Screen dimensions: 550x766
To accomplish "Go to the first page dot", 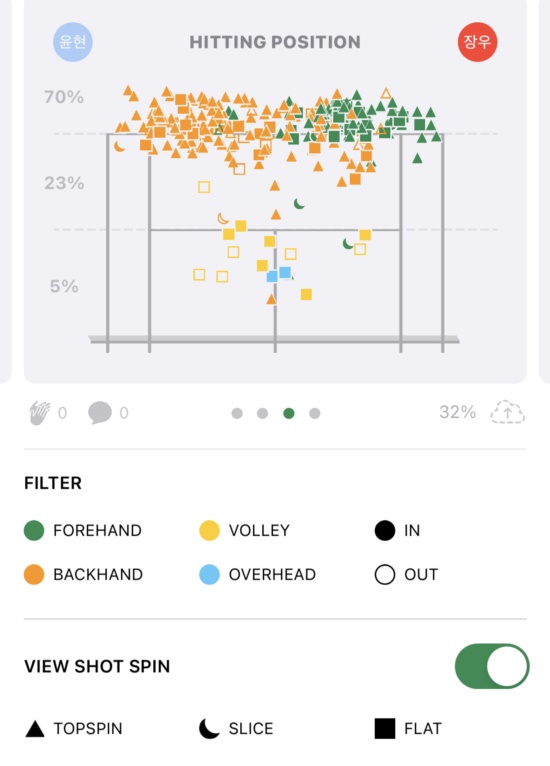I will point(237,413).
